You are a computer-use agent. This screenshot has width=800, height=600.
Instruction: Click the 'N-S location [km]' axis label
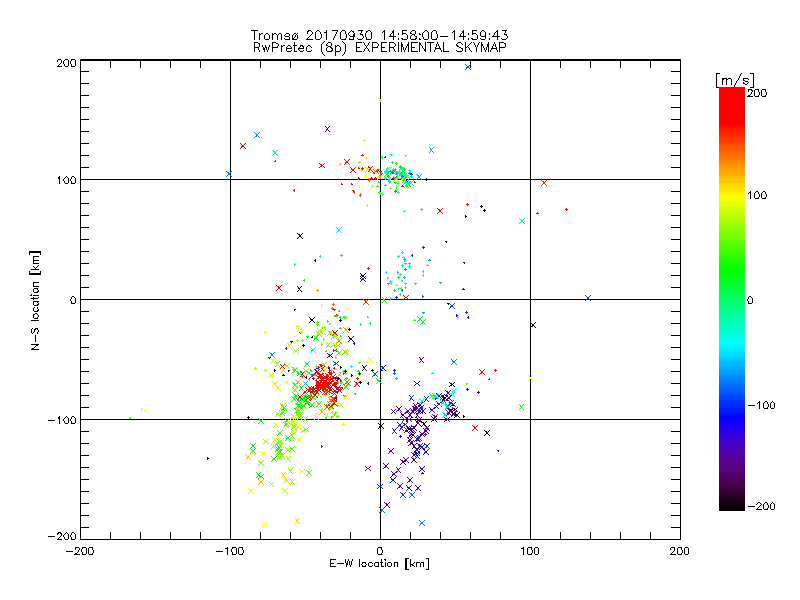pos(35,300)
